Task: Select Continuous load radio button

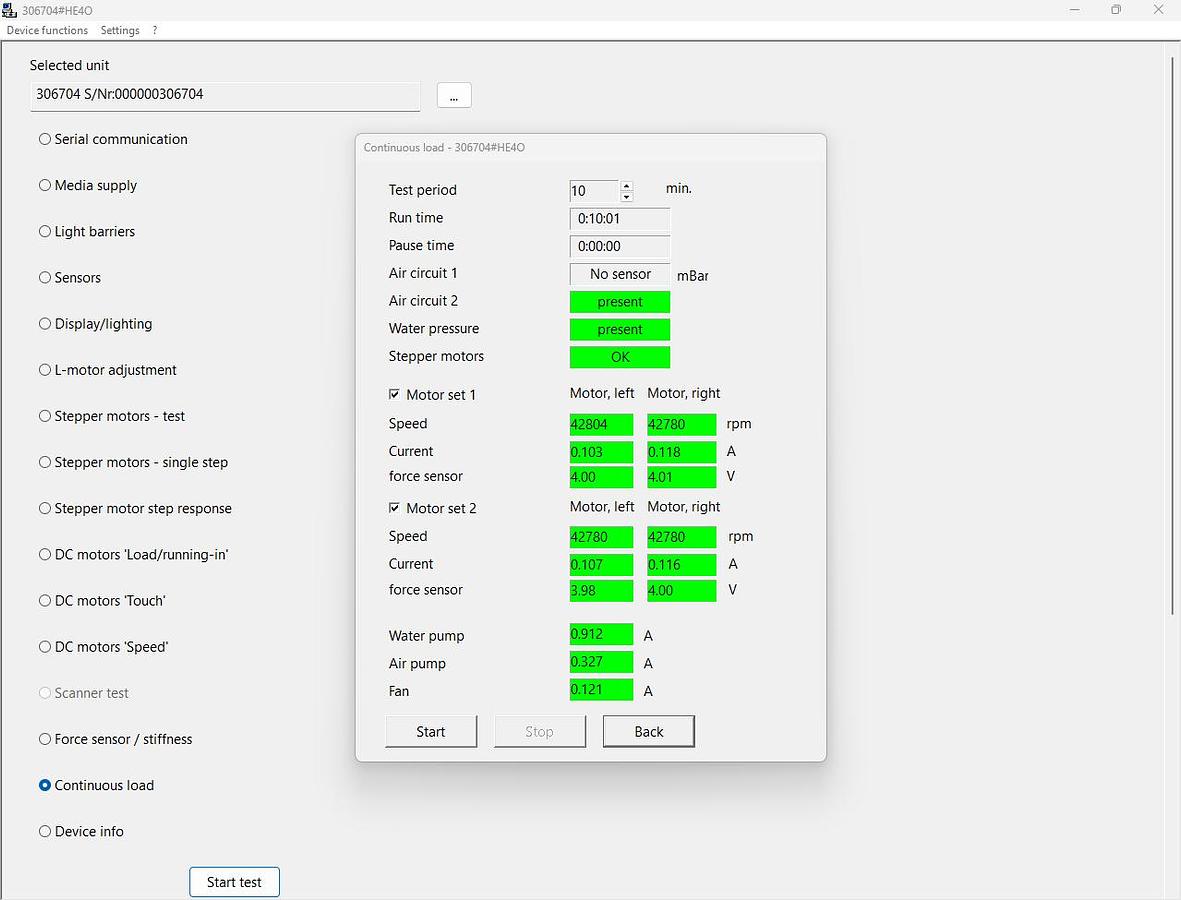Action: (96, 785)
